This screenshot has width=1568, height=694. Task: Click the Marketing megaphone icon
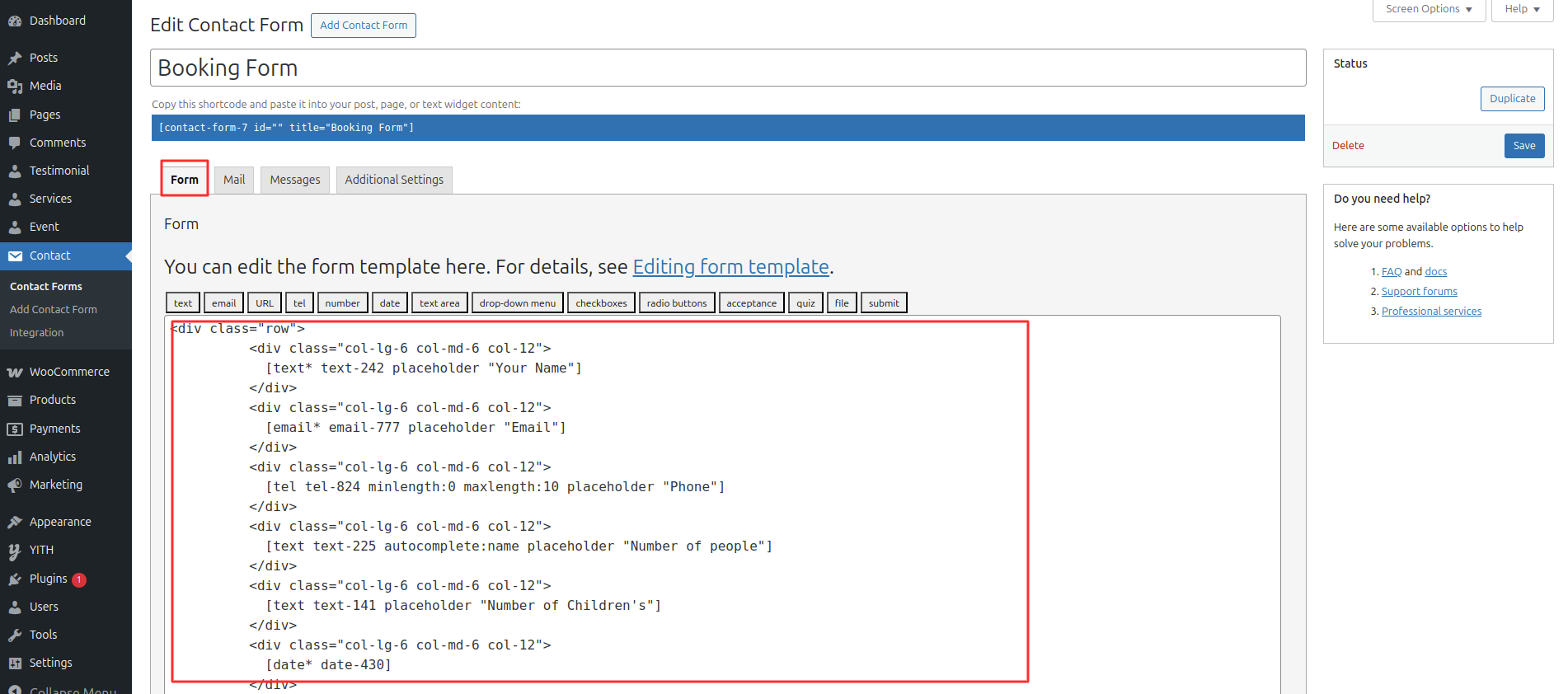[15, 485]
